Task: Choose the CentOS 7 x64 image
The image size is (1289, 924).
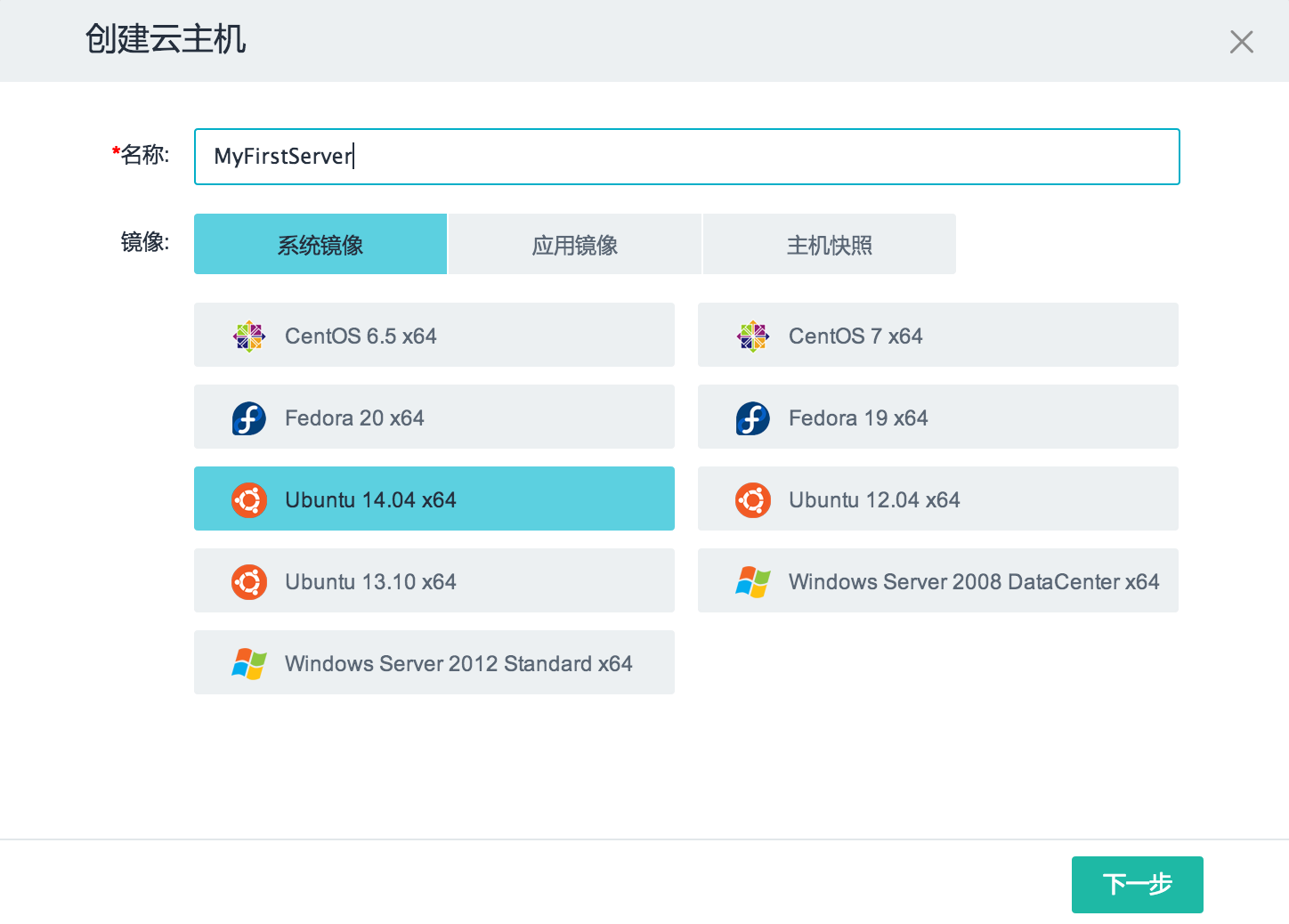Action: tap(938, 335)
